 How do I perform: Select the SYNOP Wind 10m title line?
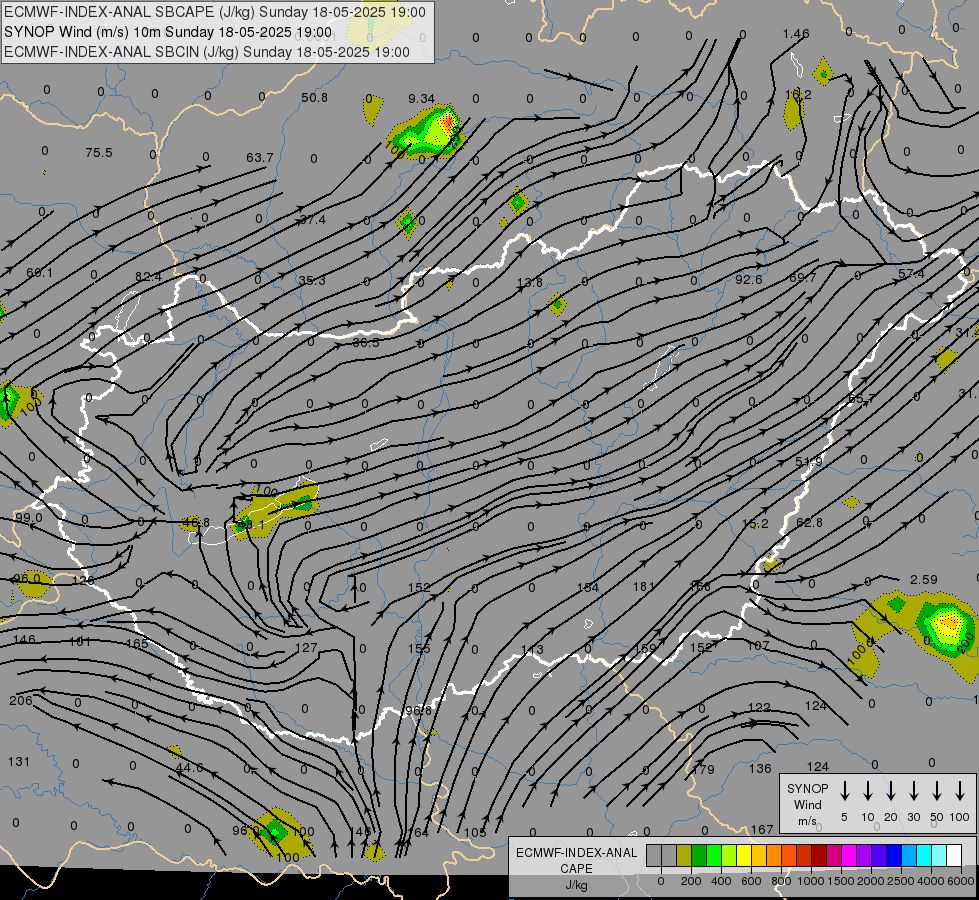[x=168, y=32]
